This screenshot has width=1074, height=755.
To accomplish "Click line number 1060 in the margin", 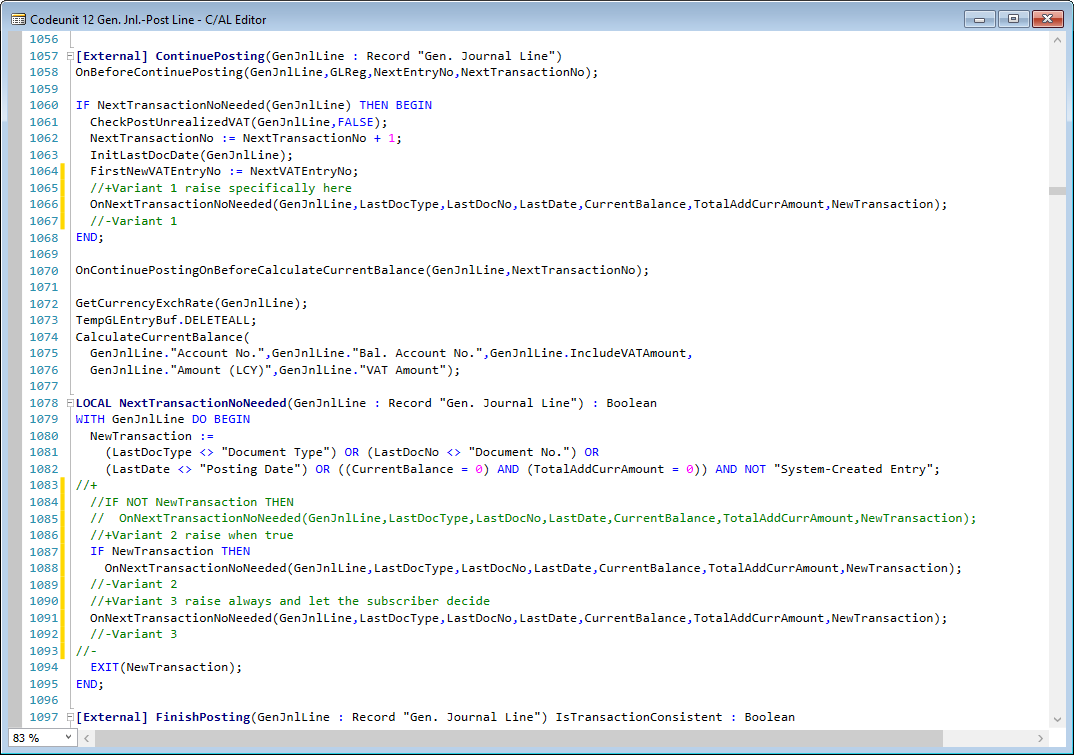I will (x=44, y=104).
